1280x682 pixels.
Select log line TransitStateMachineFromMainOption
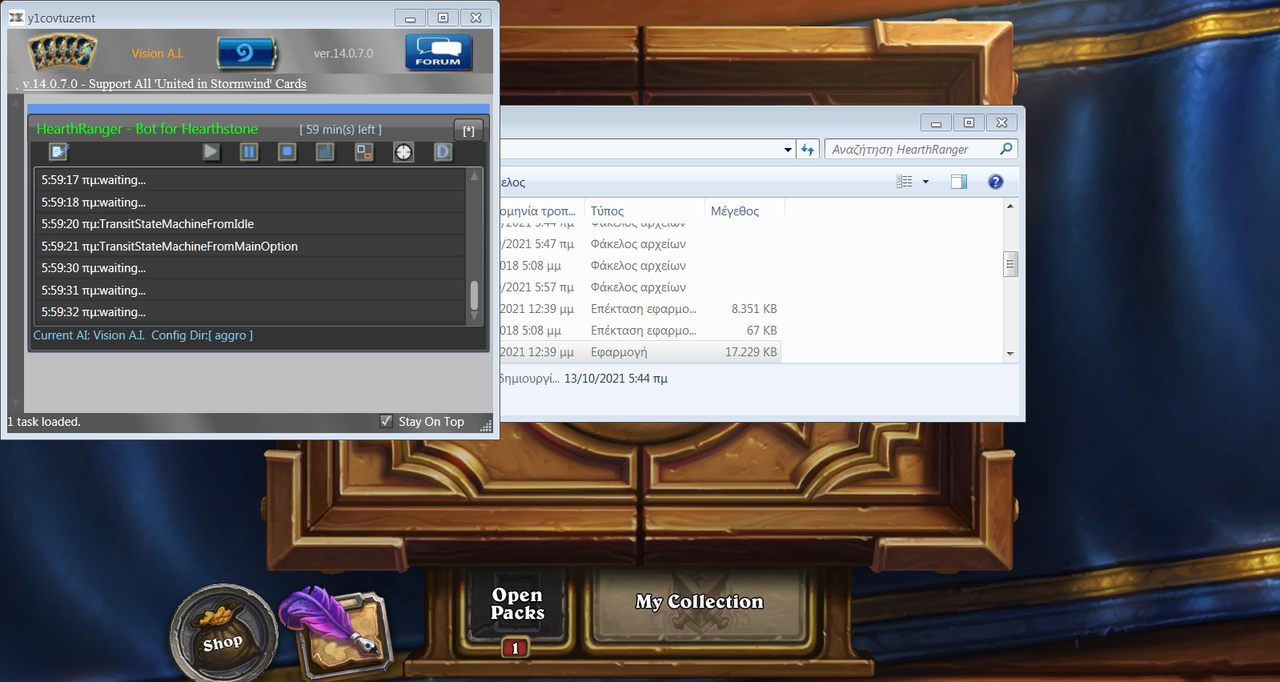coord(250,246)
